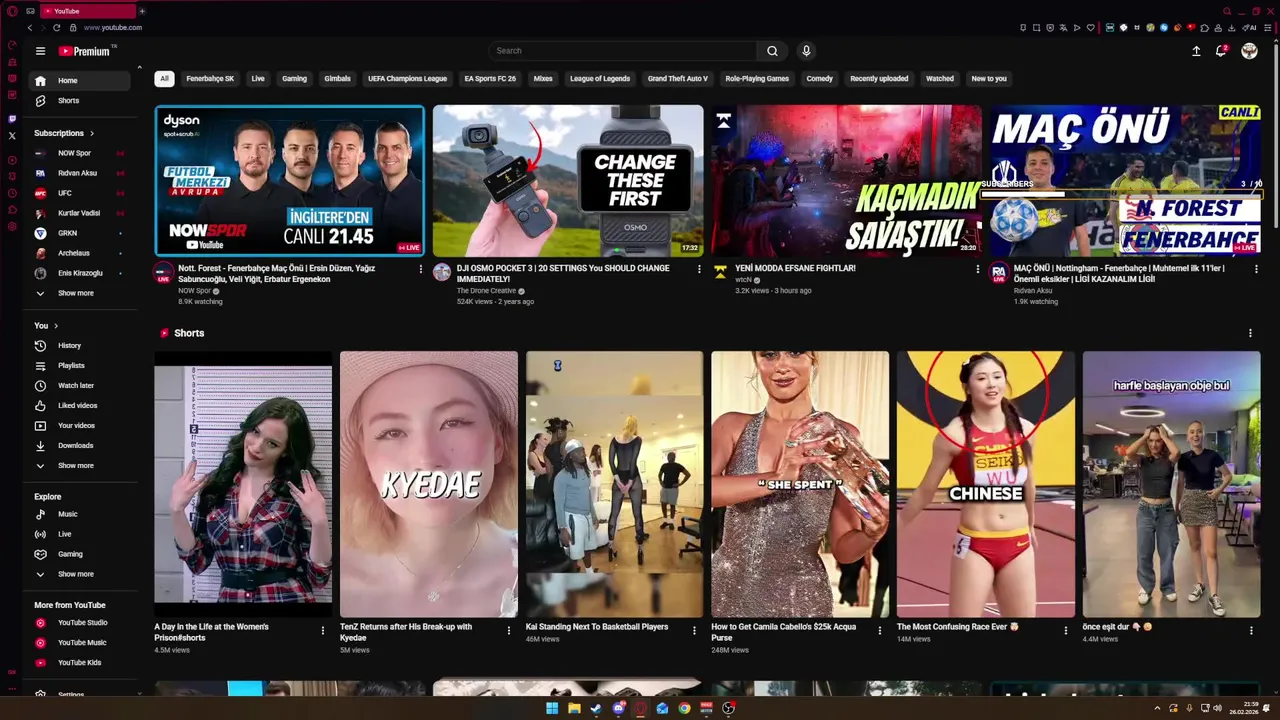Open the upload/create icon in the header
Screen dimensions: 1280x720
coord(1196,51)
